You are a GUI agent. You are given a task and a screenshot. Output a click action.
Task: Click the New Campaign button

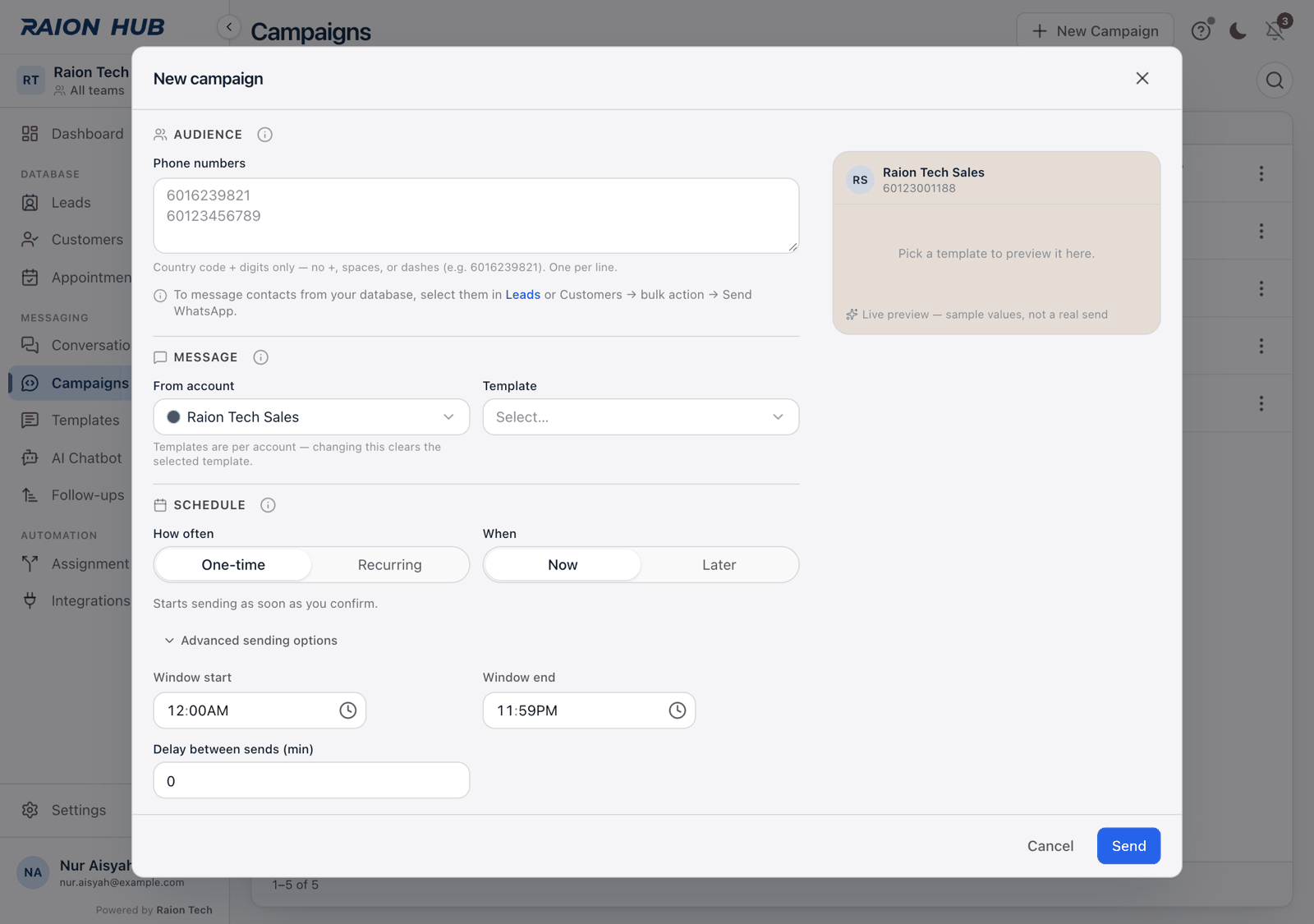(1095, 31)
